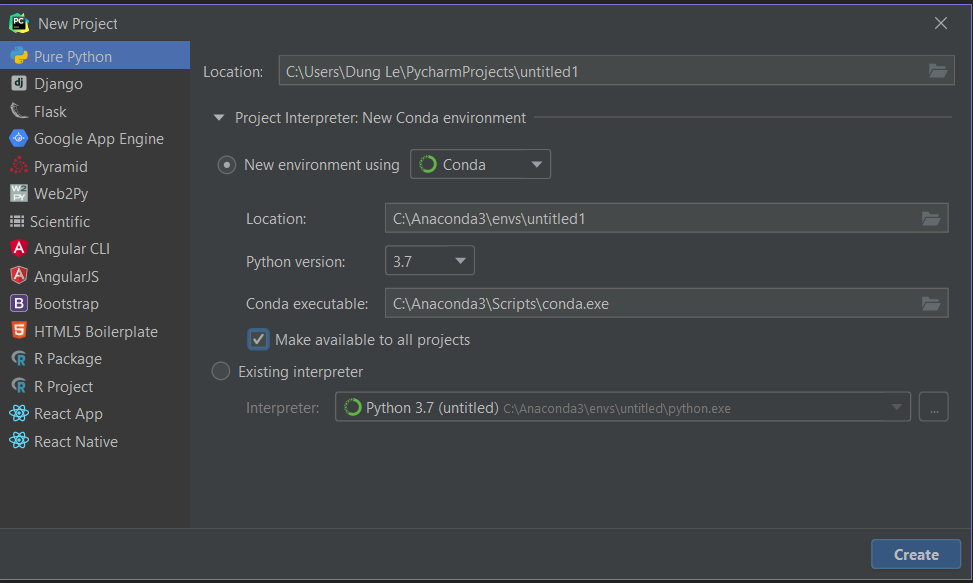Viewport: 973px width, 583px height.
Task: Select the Google App Engine icon
Action: coord(18,139)
